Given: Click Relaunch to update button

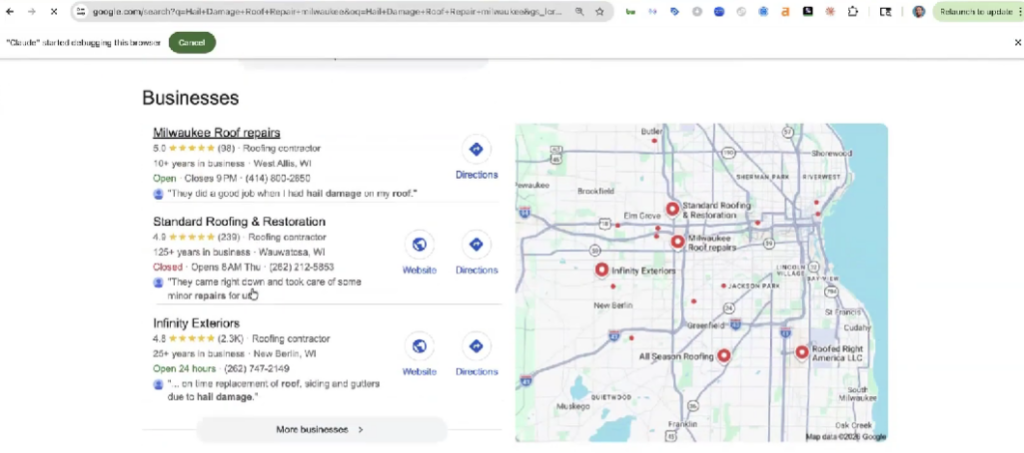Looking at the screenshot, I should [x=978, y=12].
